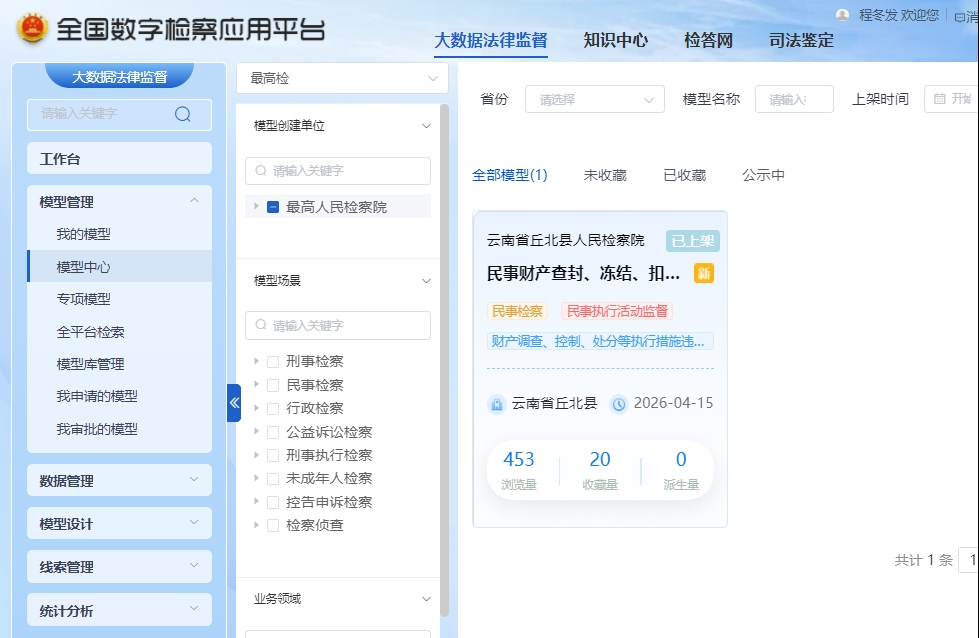The width and height of the screenshot is (979, 638).
Task: Collapse the 业务领域 section
Action: 426,599
